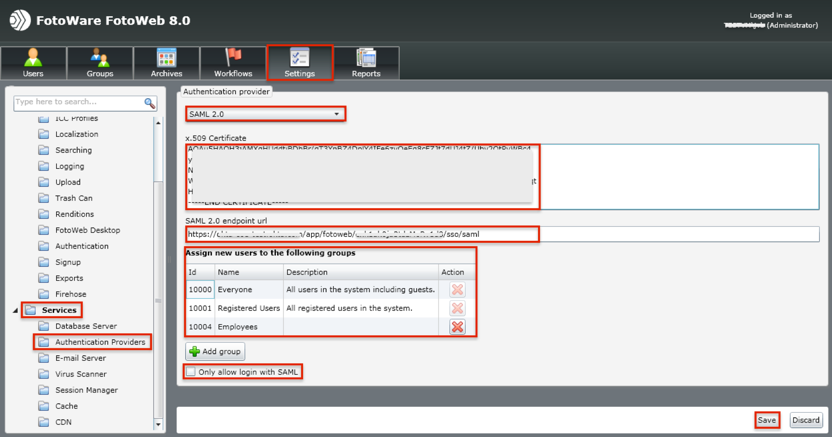Screen dimensions: 832x437
Task: Enable Only allow login with SAML
Action: pos(191,372)
